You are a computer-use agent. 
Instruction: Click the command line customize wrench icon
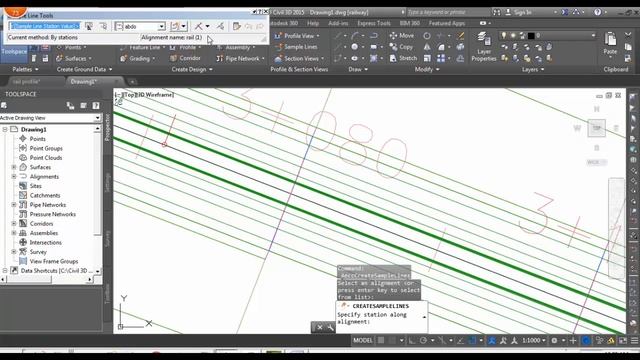tap(330, 327)
